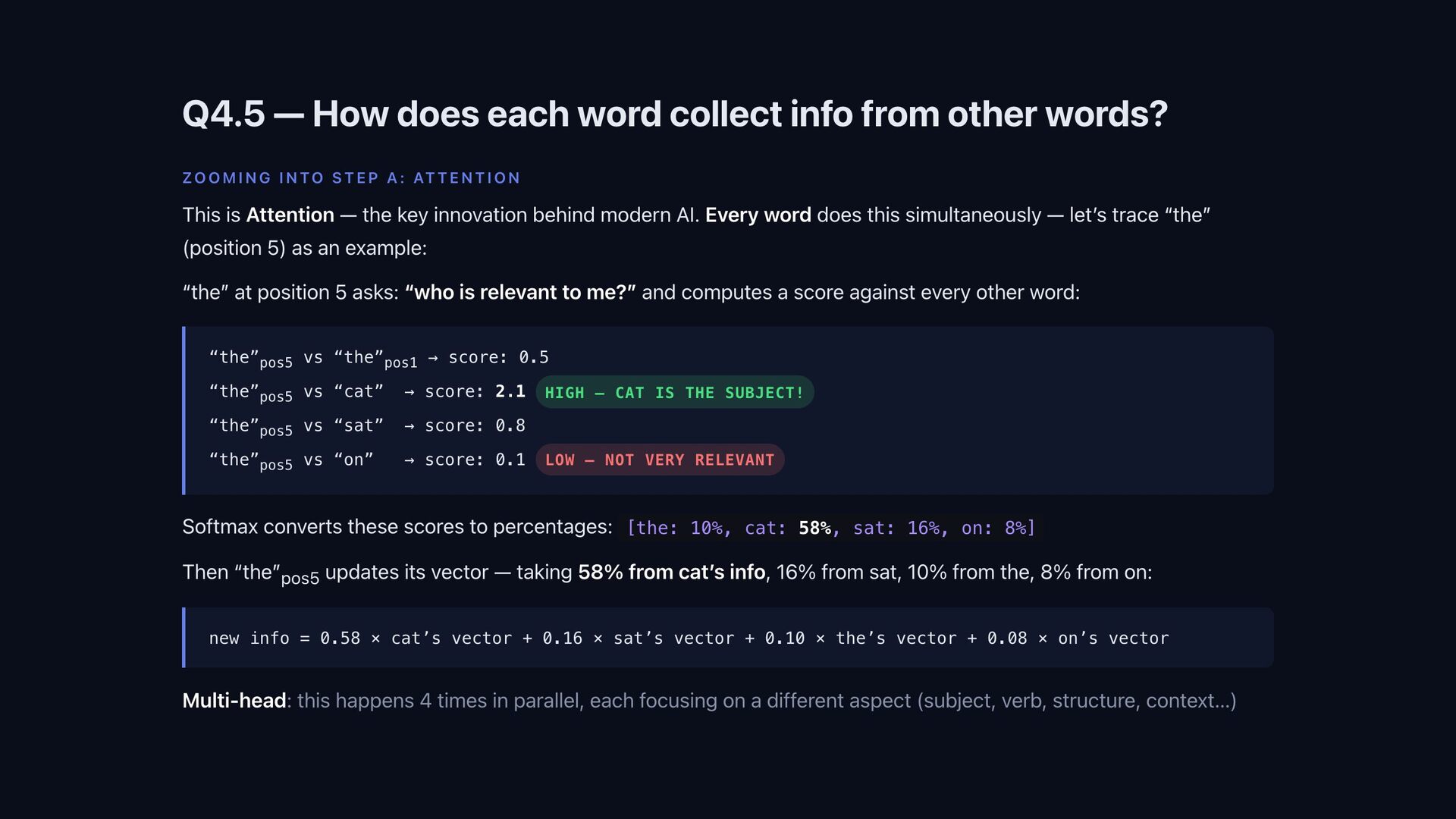This screenshot has width=1456, height=819.
Task: Click the slide title about collecting info
Action: click(x=675, y=115)
